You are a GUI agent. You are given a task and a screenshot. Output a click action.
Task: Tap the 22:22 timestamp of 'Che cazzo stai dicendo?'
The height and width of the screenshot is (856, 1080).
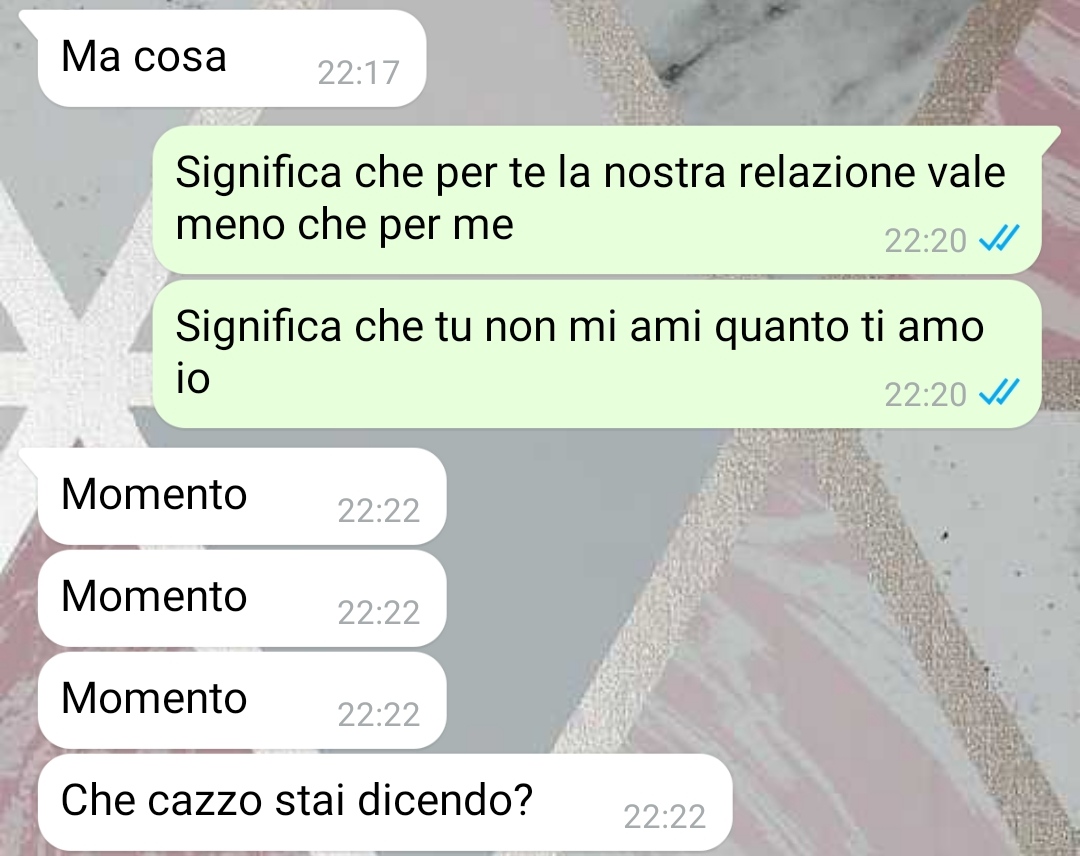coord(665,817)
